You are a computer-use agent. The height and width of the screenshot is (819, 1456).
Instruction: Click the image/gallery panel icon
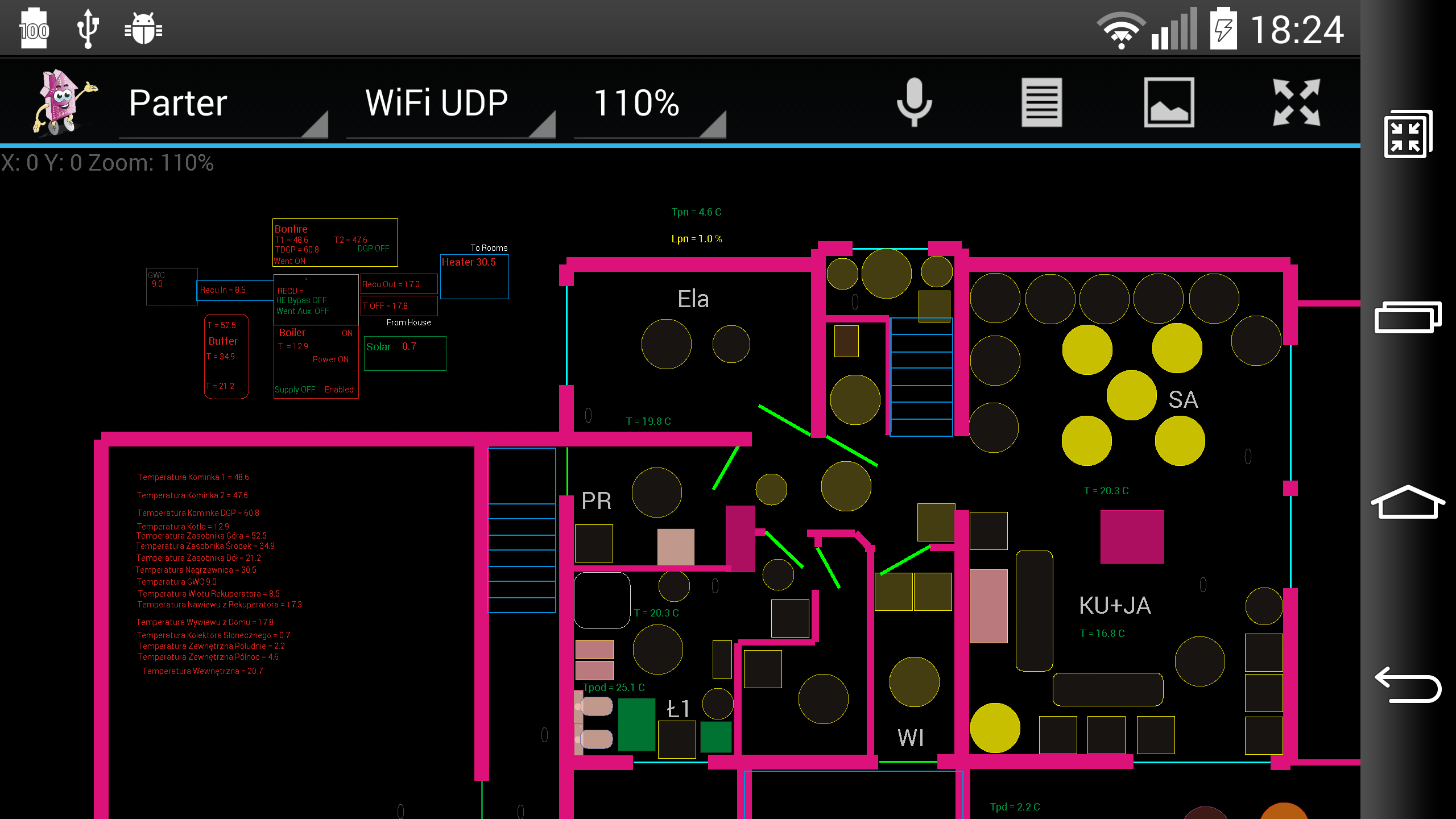click(x=1170, y=100)
